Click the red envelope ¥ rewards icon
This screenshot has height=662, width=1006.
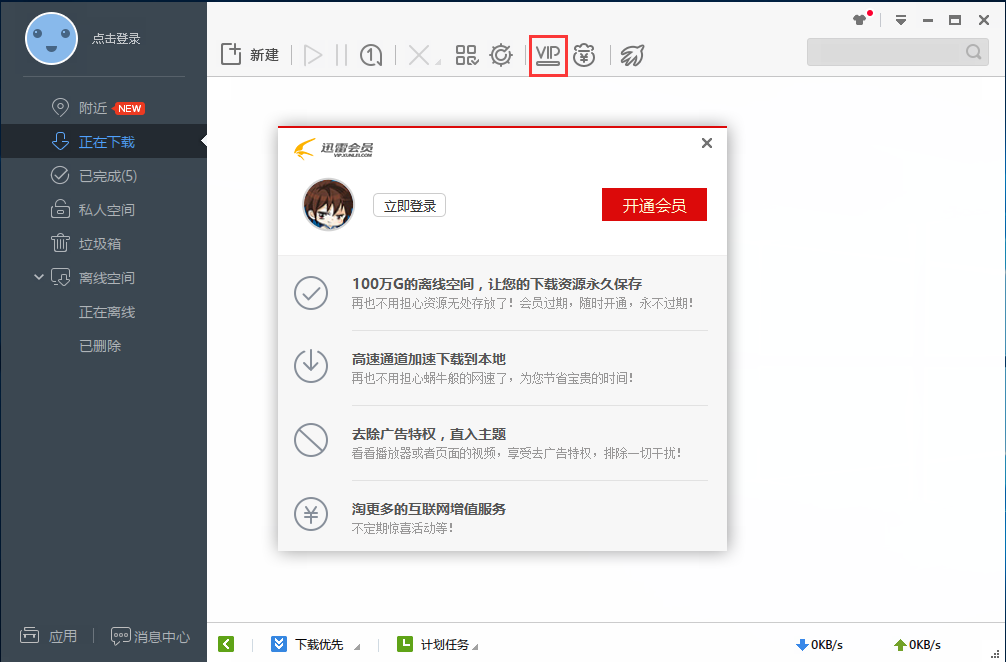tap(585, 56)
